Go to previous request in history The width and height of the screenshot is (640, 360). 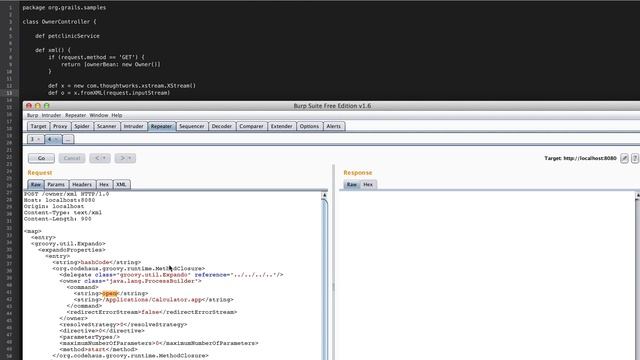[x=100, y=158]
